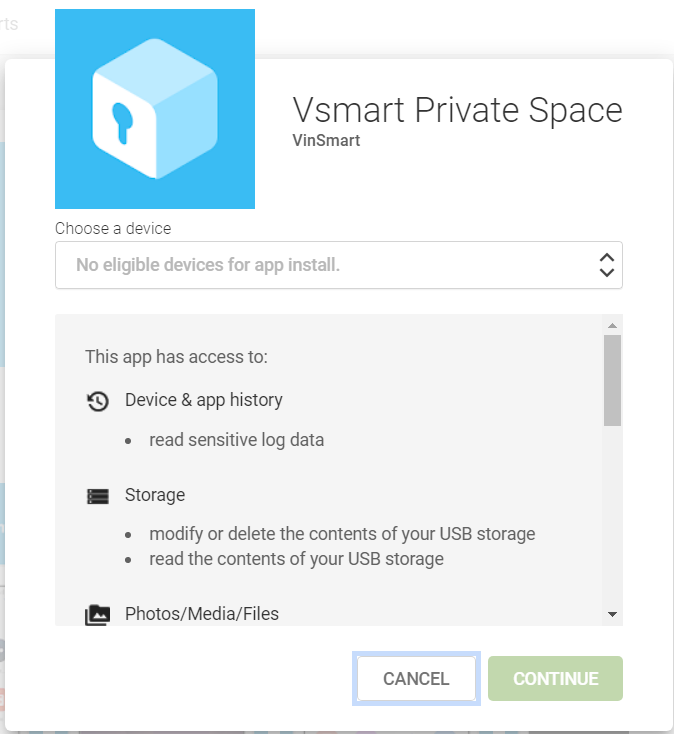Click the device selector up-down arrows

606,265
